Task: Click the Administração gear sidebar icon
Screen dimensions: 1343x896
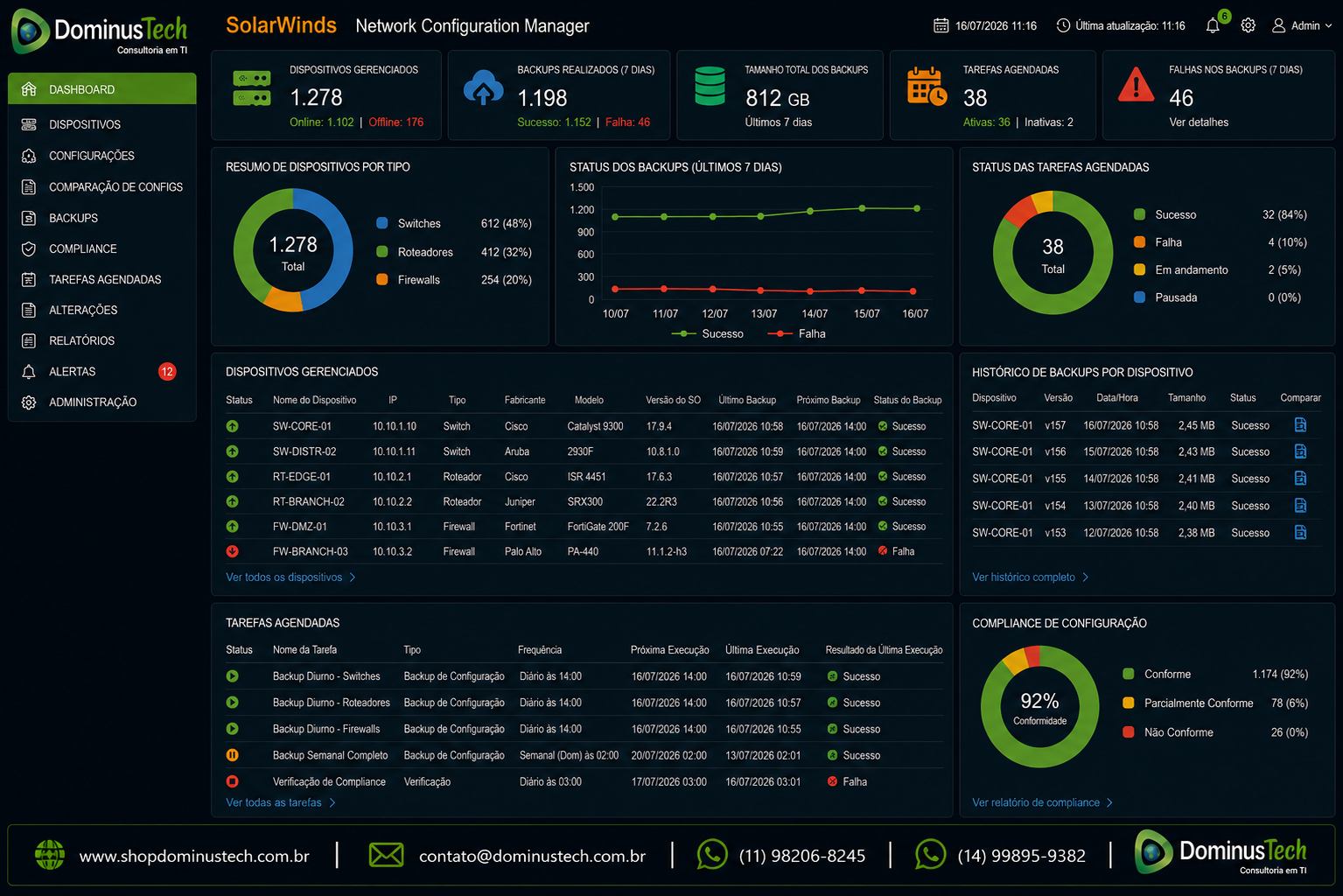Action: coord(29,402)
